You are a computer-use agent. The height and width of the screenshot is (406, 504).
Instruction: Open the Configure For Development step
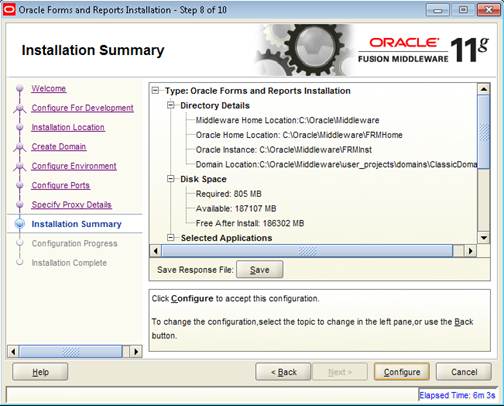click(82, 108)
